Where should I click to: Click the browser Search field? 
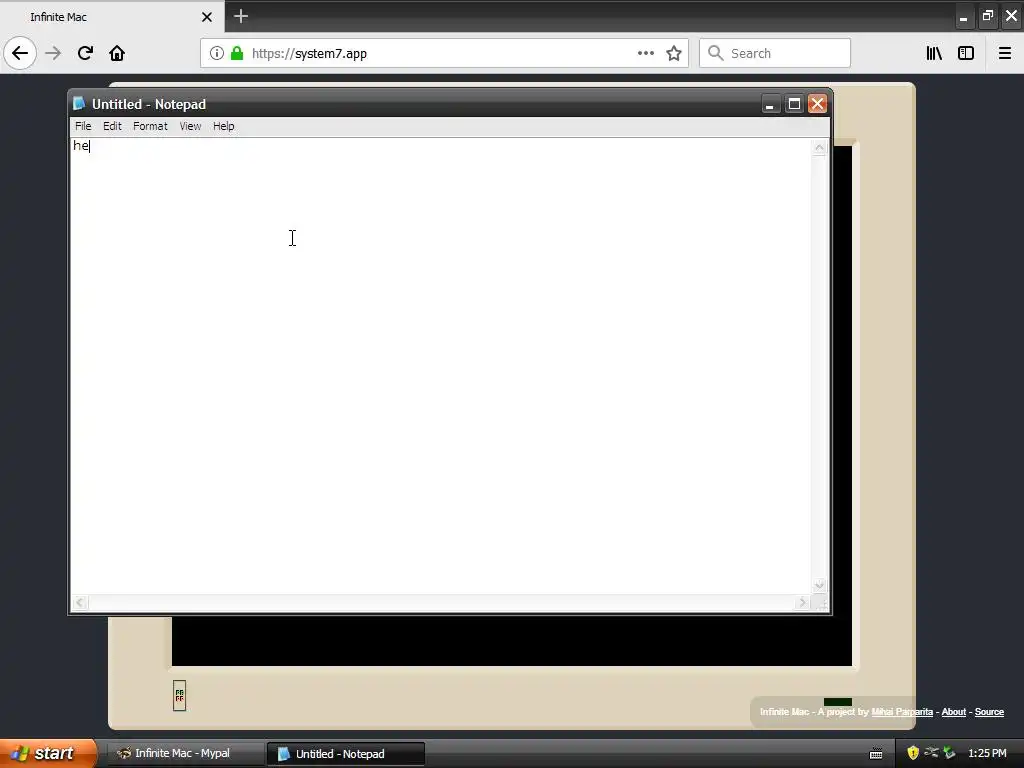click(775, 53)
